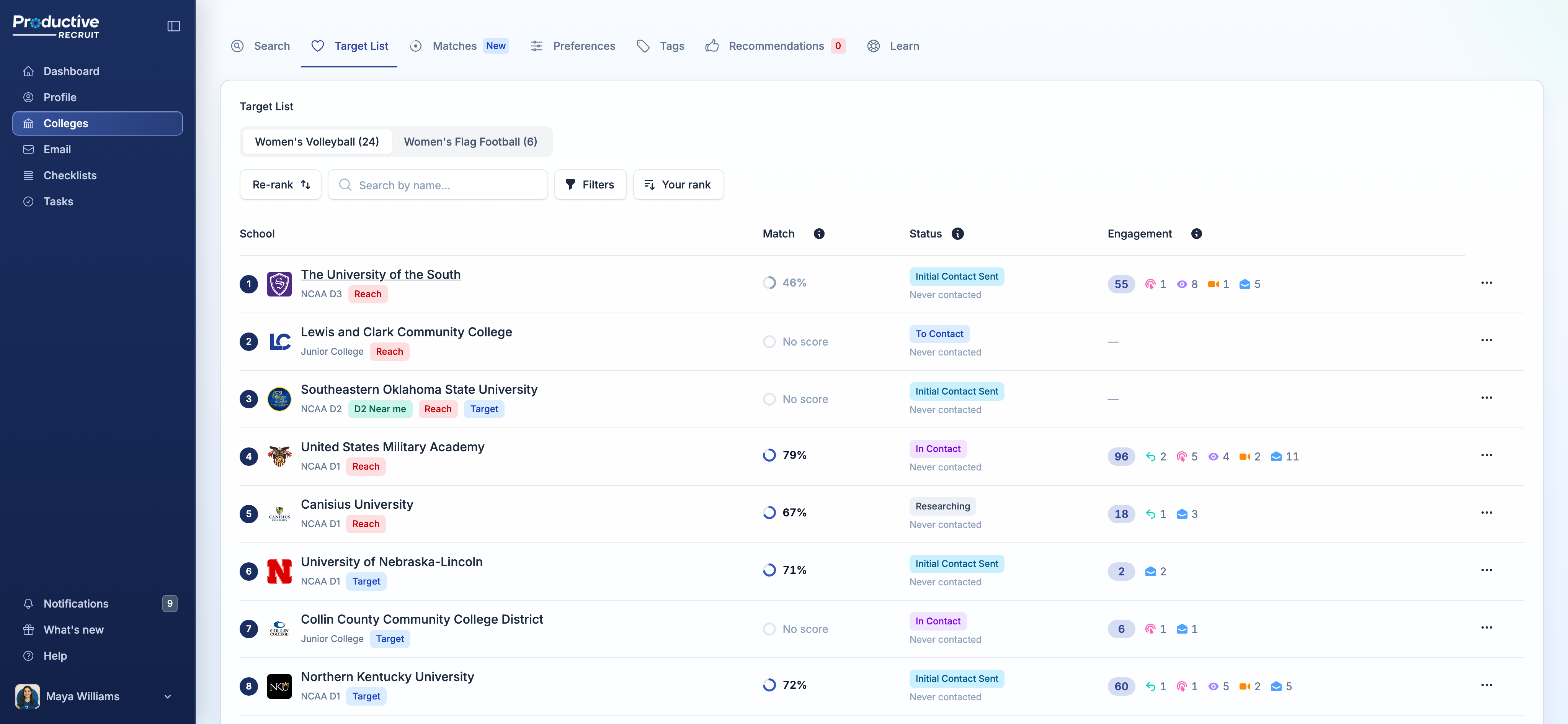Open more options for Canisius University
Image resolution: width=1568 pixels, height=724 pixels.
pos(1486,513)
